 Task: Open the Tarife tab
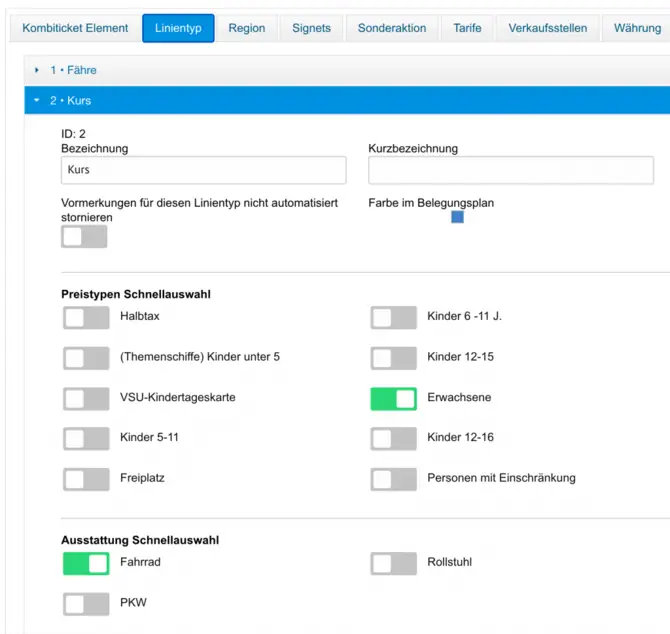click(x=466, y=28)
